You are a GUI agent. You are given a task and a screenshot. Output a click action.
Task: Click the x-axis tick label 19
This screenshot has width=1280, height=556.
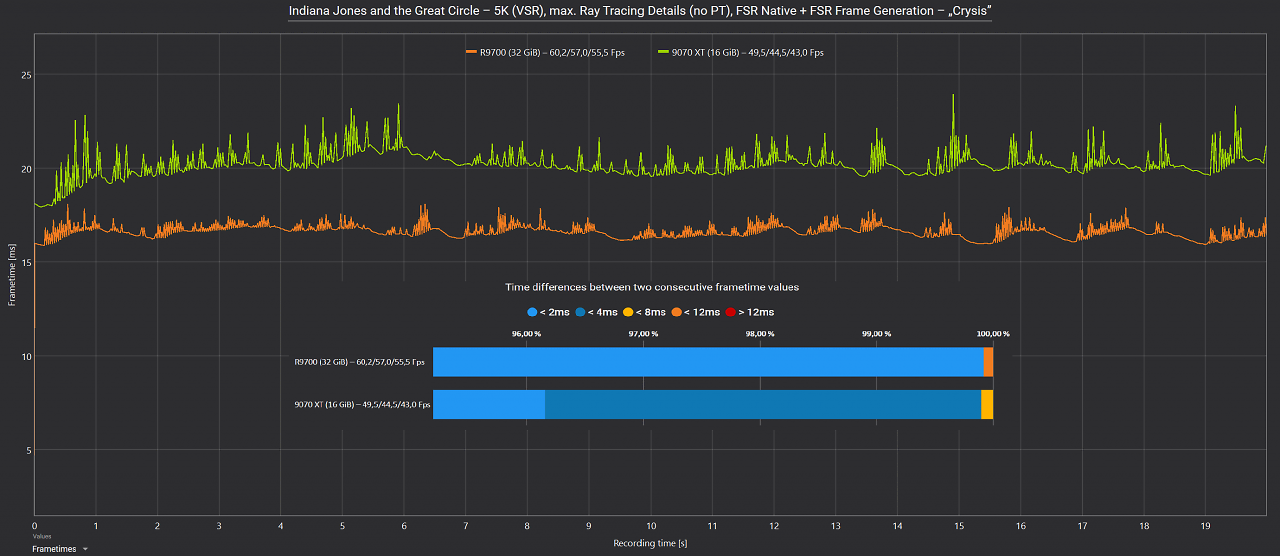coord(1205,525)
